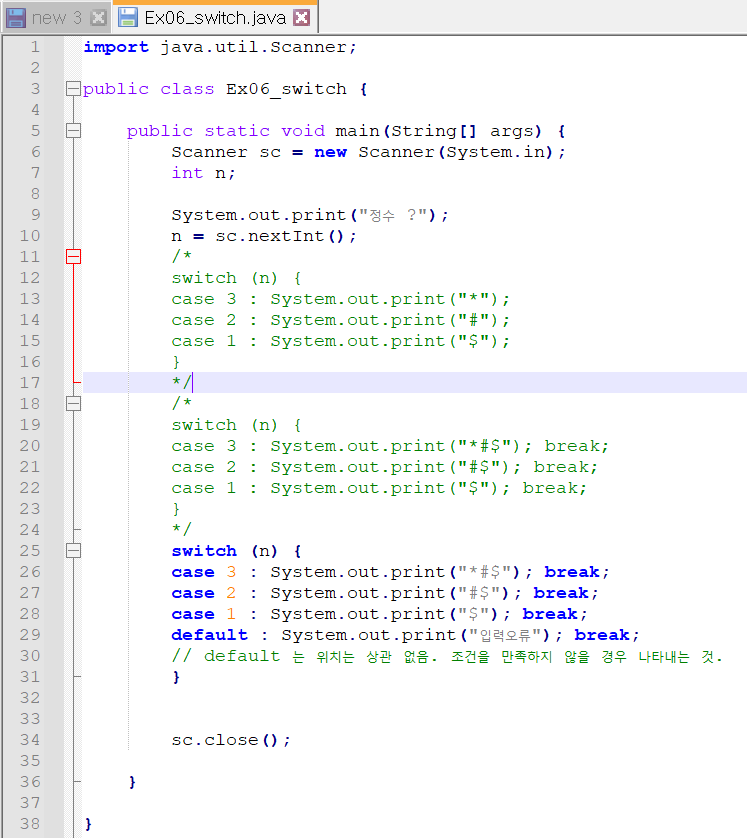Click commented 'break;' on line 20
This screenshot has height=838, width=747.
(577, 446)
